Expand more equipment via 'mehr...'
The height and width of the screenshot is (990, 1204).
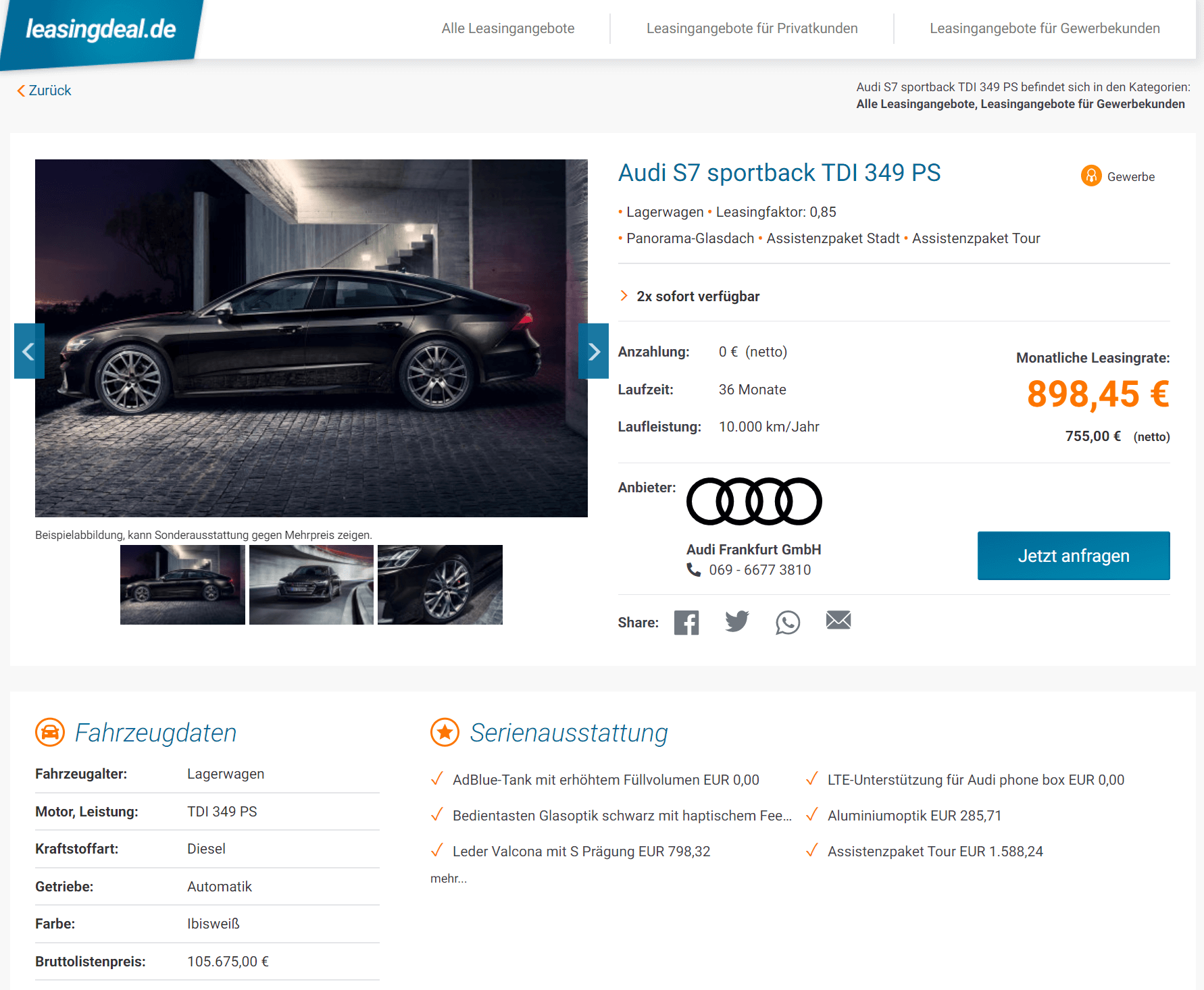(449, 879)
